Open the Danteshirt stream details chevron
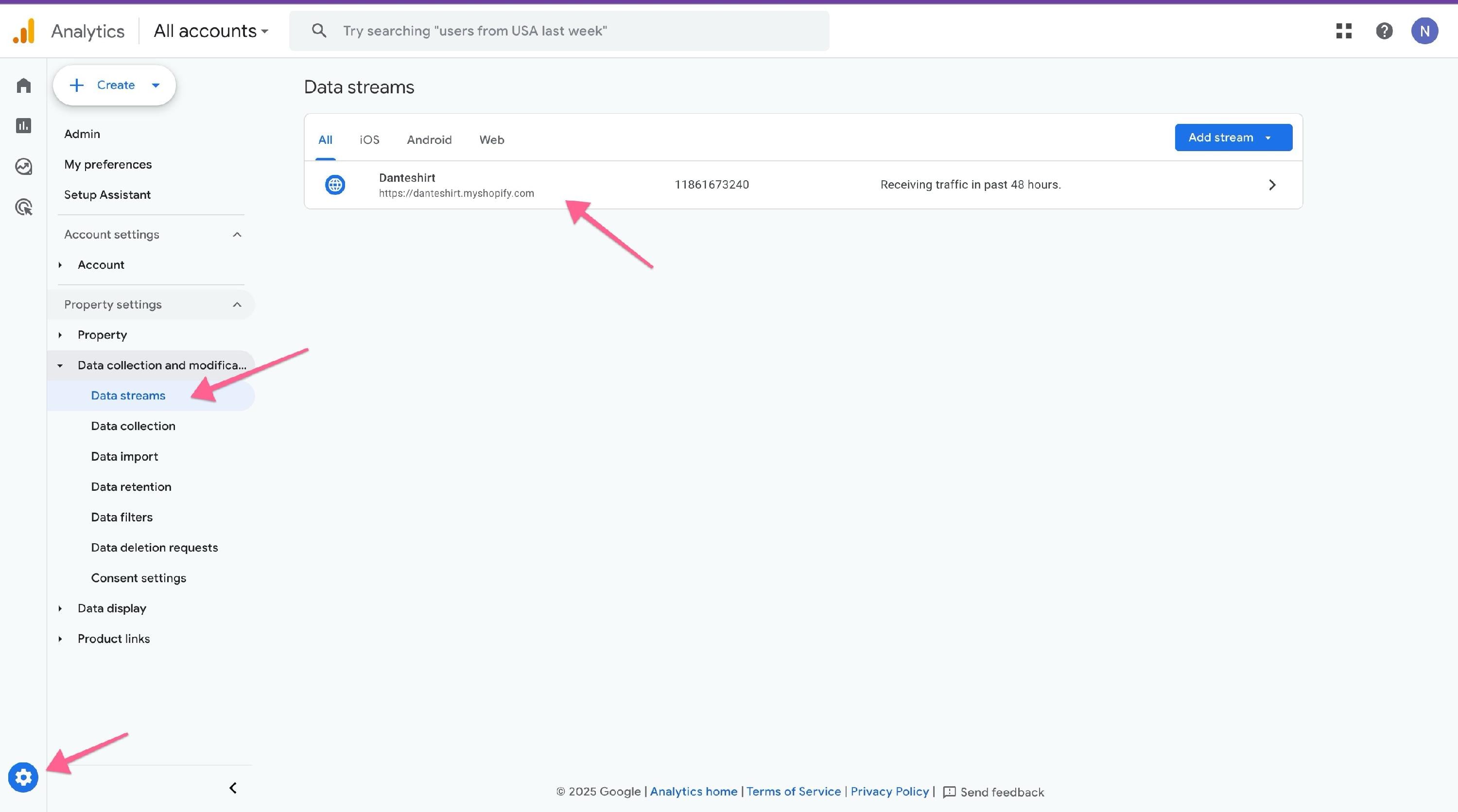The width and height of the screenshot is (1458, 812). [1272, 185]
